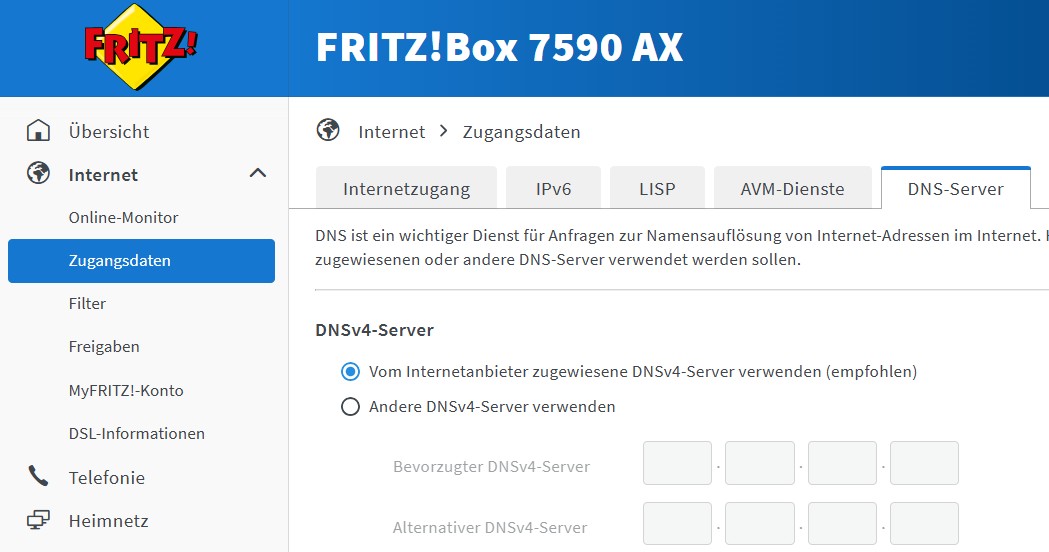Select Andere DNSv4-Server verwenden radio button
The width and height of the screenshot is (1049, 552).
click(x=351, y=406)
